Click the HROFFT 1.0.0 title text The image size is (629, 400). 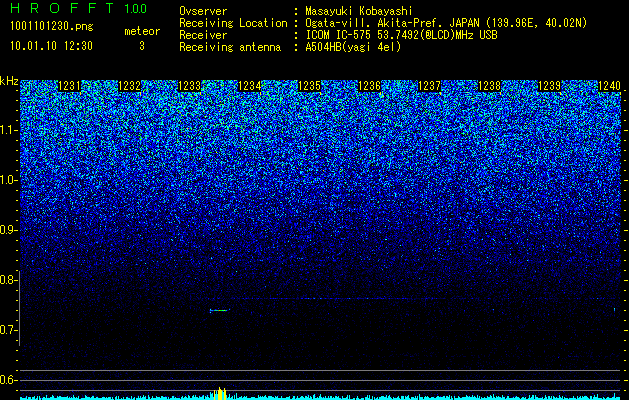pos(78,8)
